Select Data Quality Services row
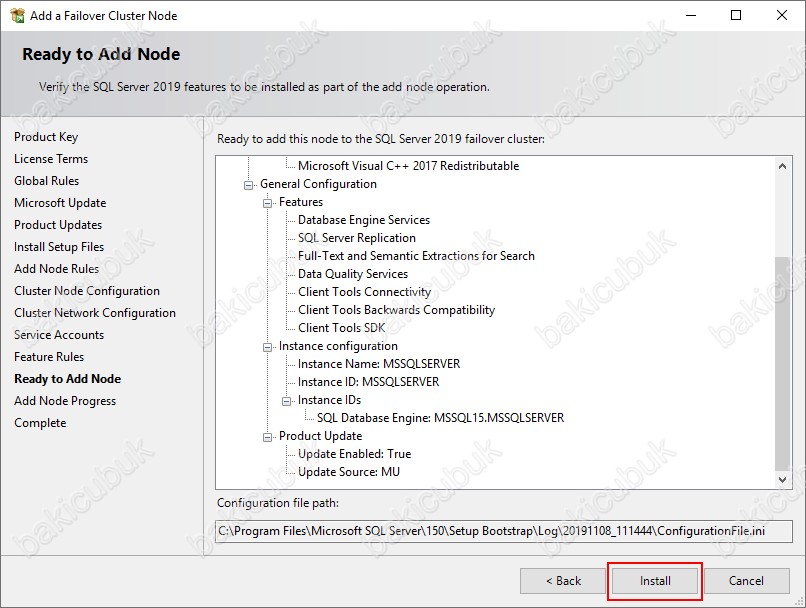This screenshot has height=608, width=806. 353,274
